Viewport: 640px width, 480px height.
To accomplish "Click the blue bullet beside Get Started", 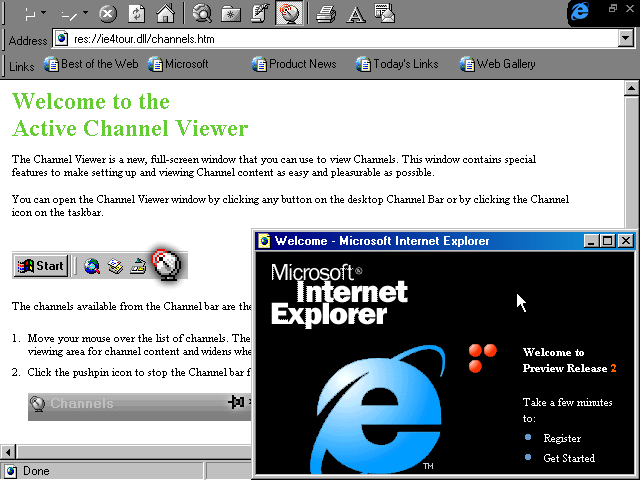I will click(x=528, y=457).
